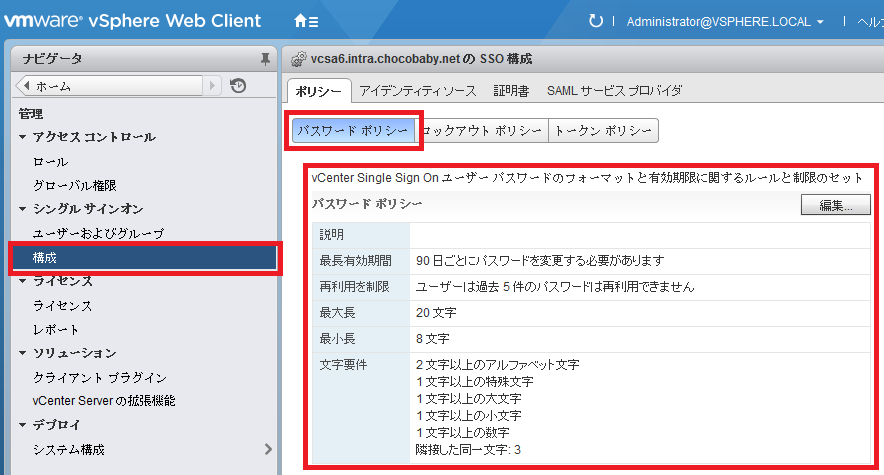Open ライセンス child item
Viewport: 884px width, 475px height.
click(x=62, y=305)
